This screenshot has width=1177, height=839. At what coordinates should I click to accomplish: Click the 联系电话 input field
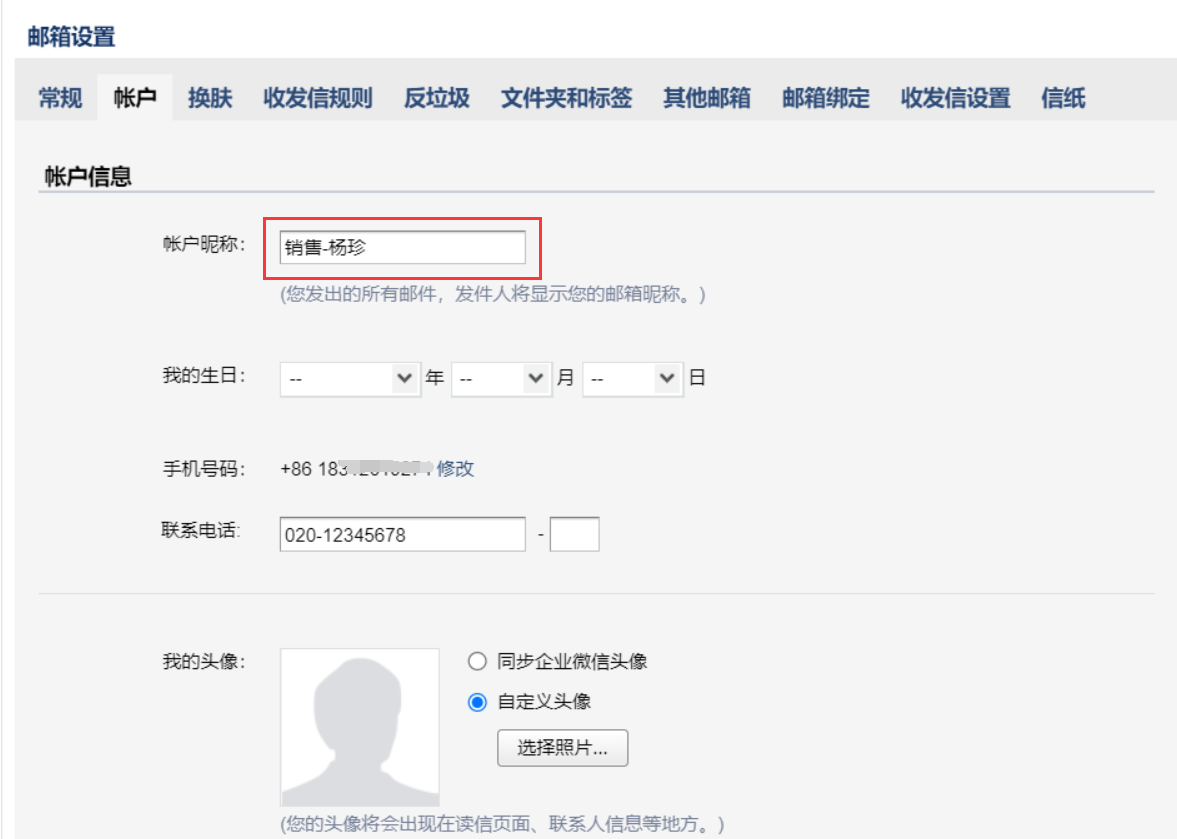402,534
